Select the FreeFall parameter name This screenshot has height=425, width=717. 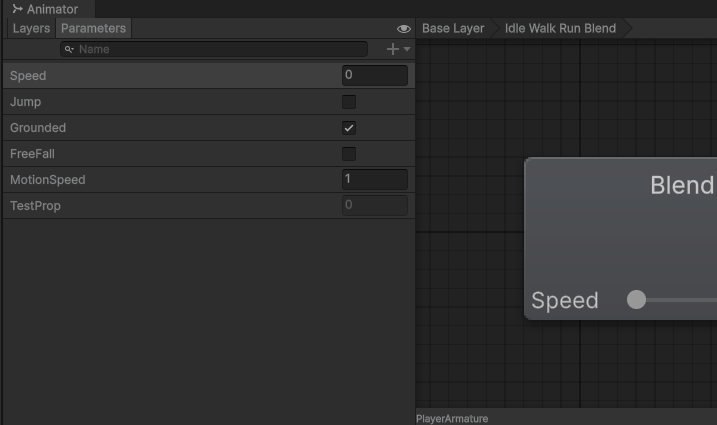[32, 154]
